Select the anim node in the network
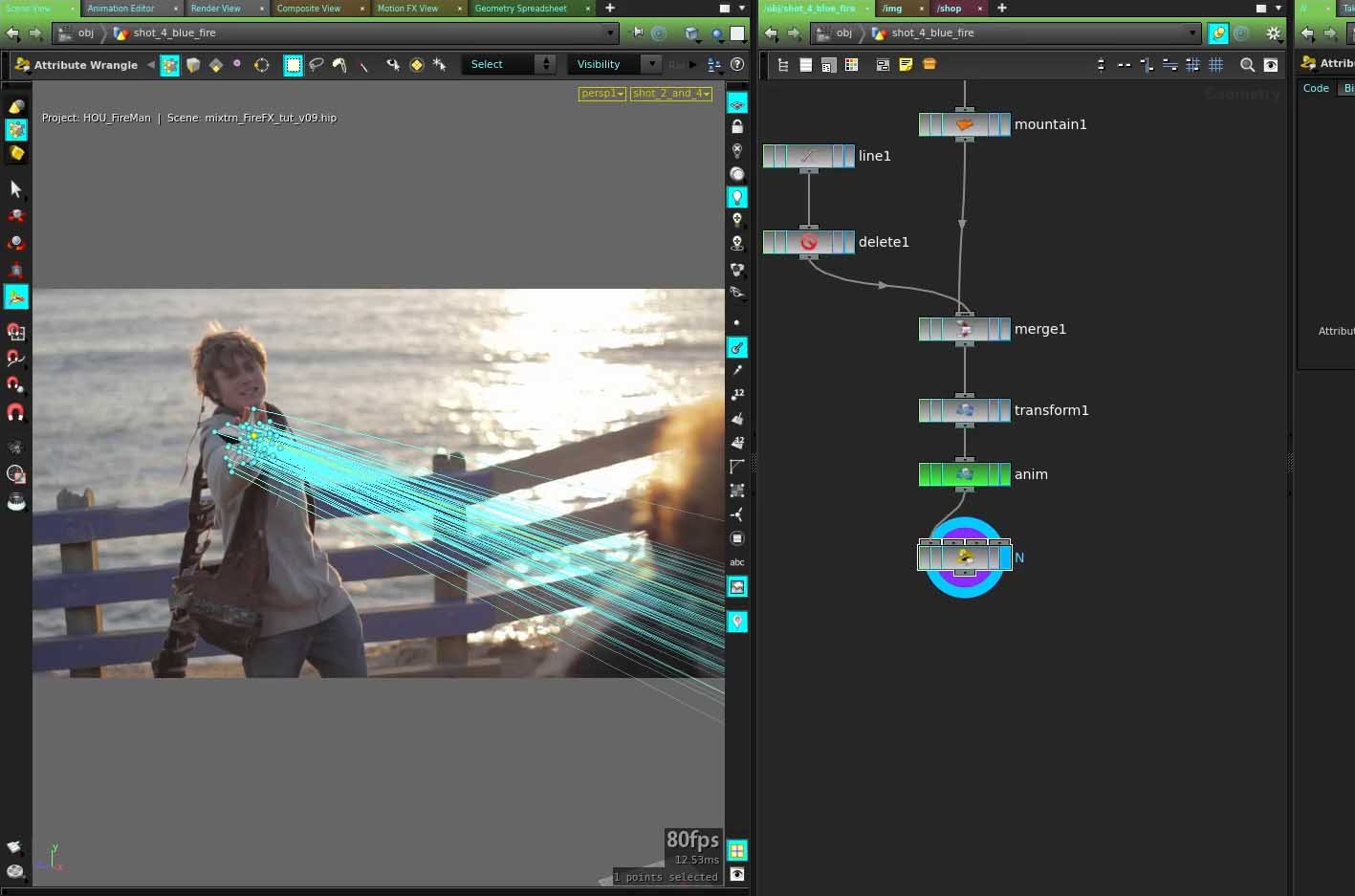 [964, 474]
